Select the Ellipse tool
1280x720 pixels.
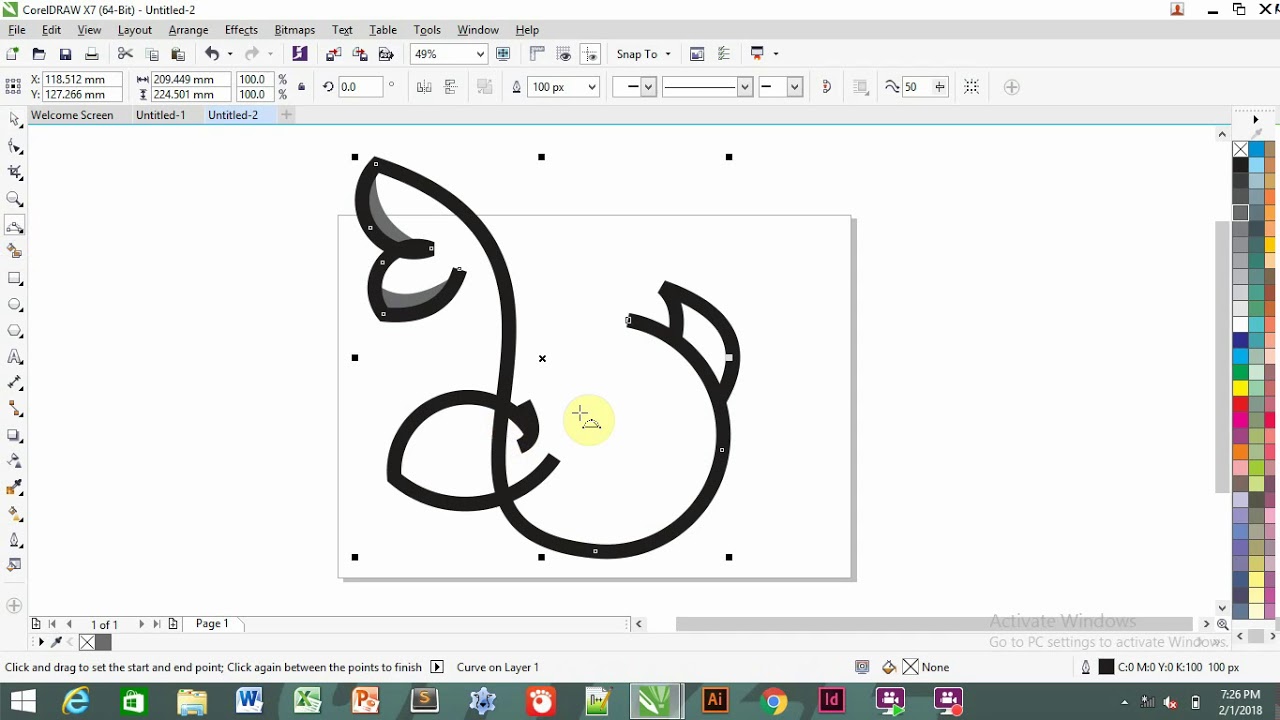[15, 304]
